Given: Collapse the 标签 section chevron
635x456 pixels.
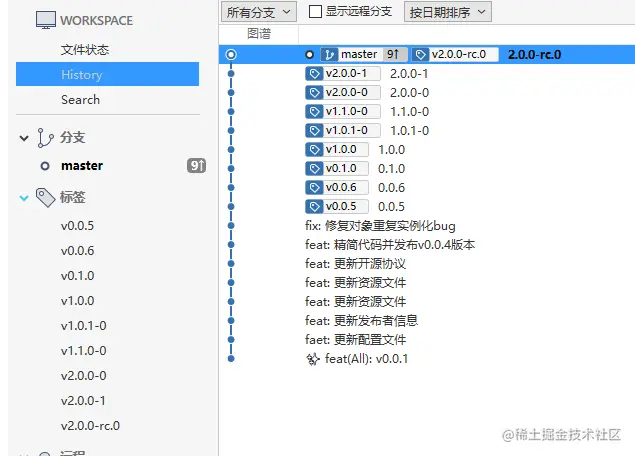Looking at the screenshot, I should coord(24,198).
